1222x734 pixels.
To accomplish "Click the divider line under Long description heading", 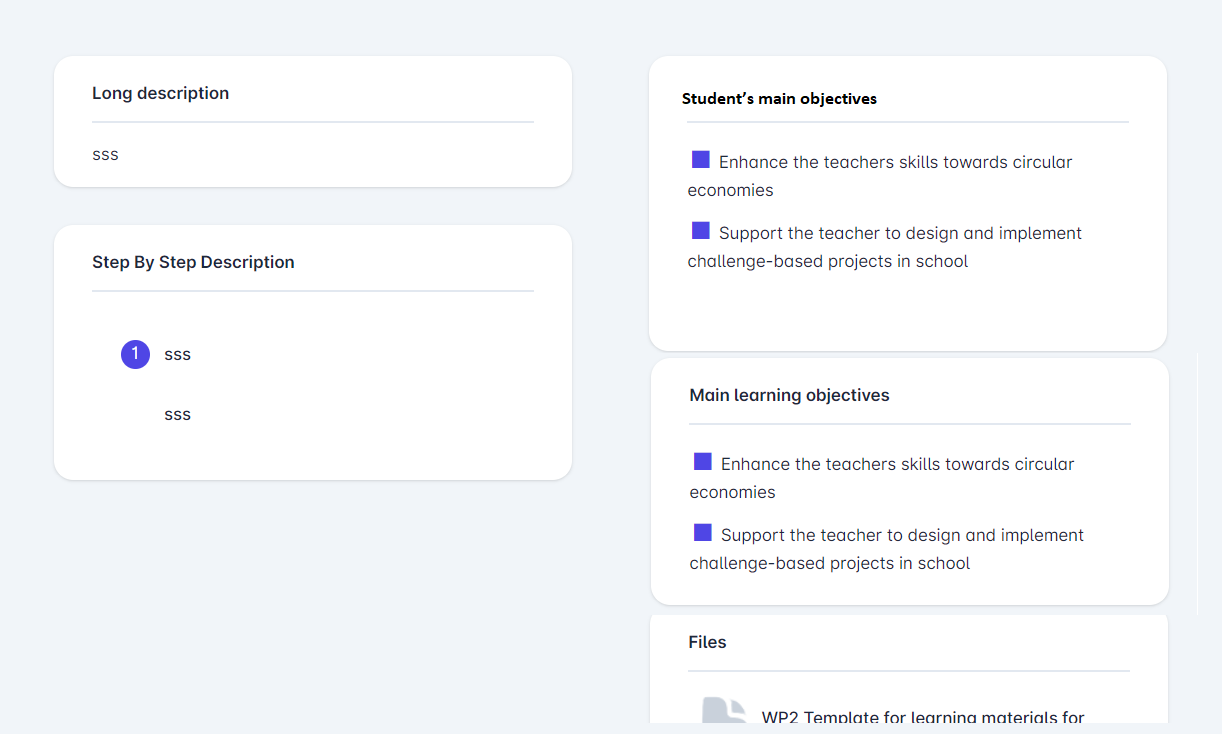I will tap(312, 122).
